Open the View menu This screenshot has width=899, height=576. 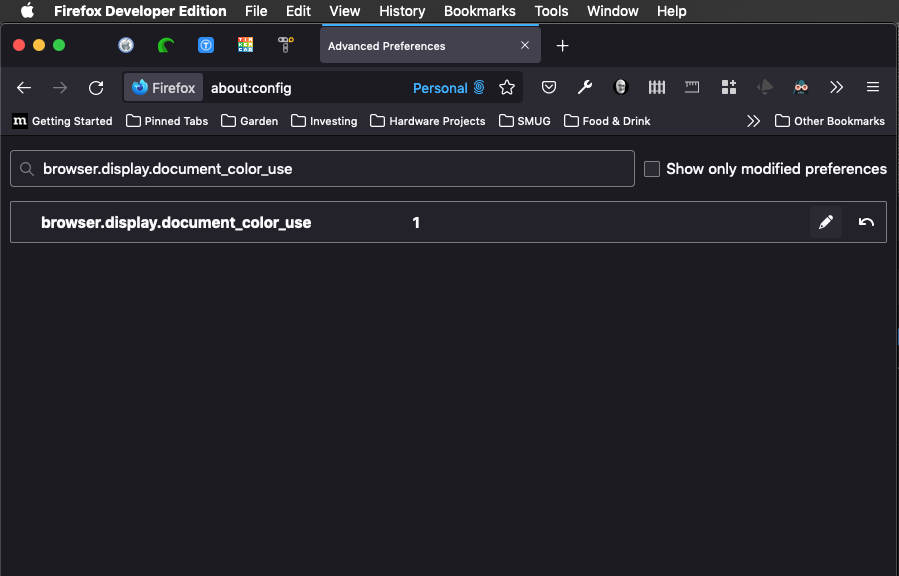[x=345, y=11]
